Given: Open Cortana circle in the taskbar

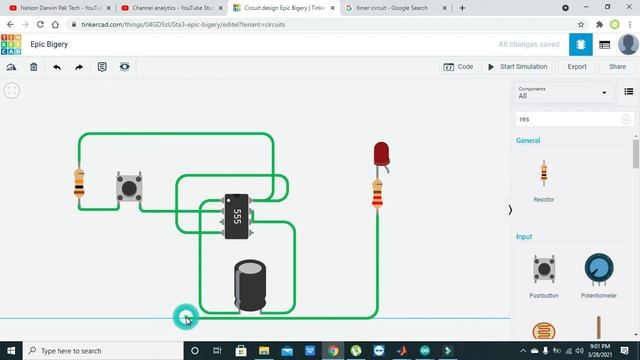Looking at the screenshot, I should 195,351.
